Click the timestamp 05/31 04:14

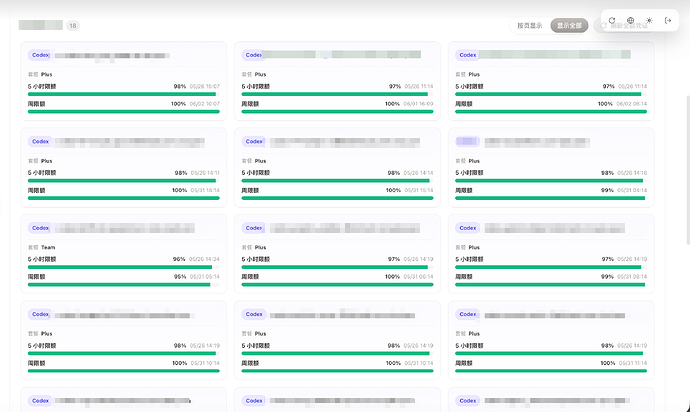pos(632,190)
